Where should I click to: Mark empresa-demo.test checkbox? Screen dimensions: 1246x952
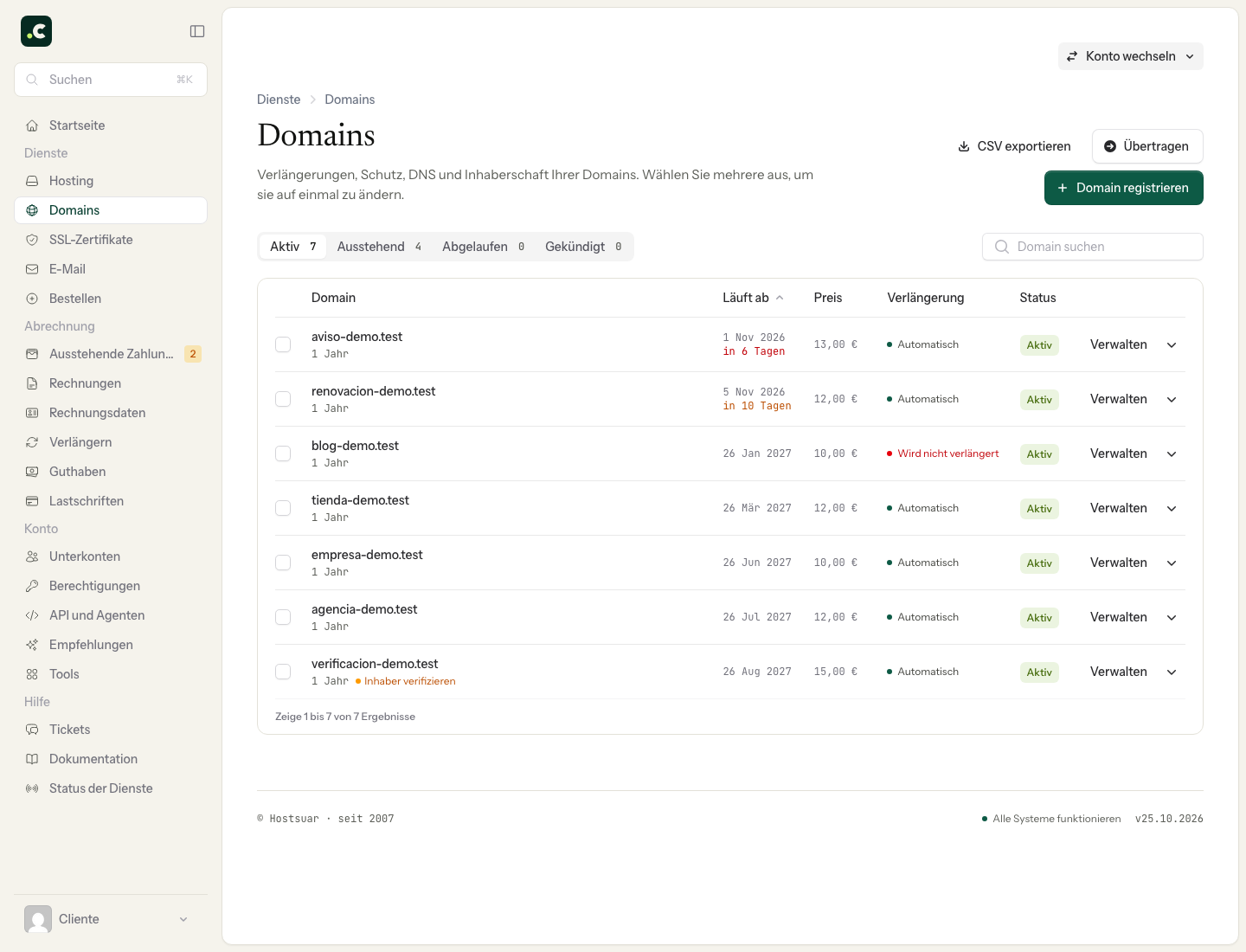click(x=283, y=563)
